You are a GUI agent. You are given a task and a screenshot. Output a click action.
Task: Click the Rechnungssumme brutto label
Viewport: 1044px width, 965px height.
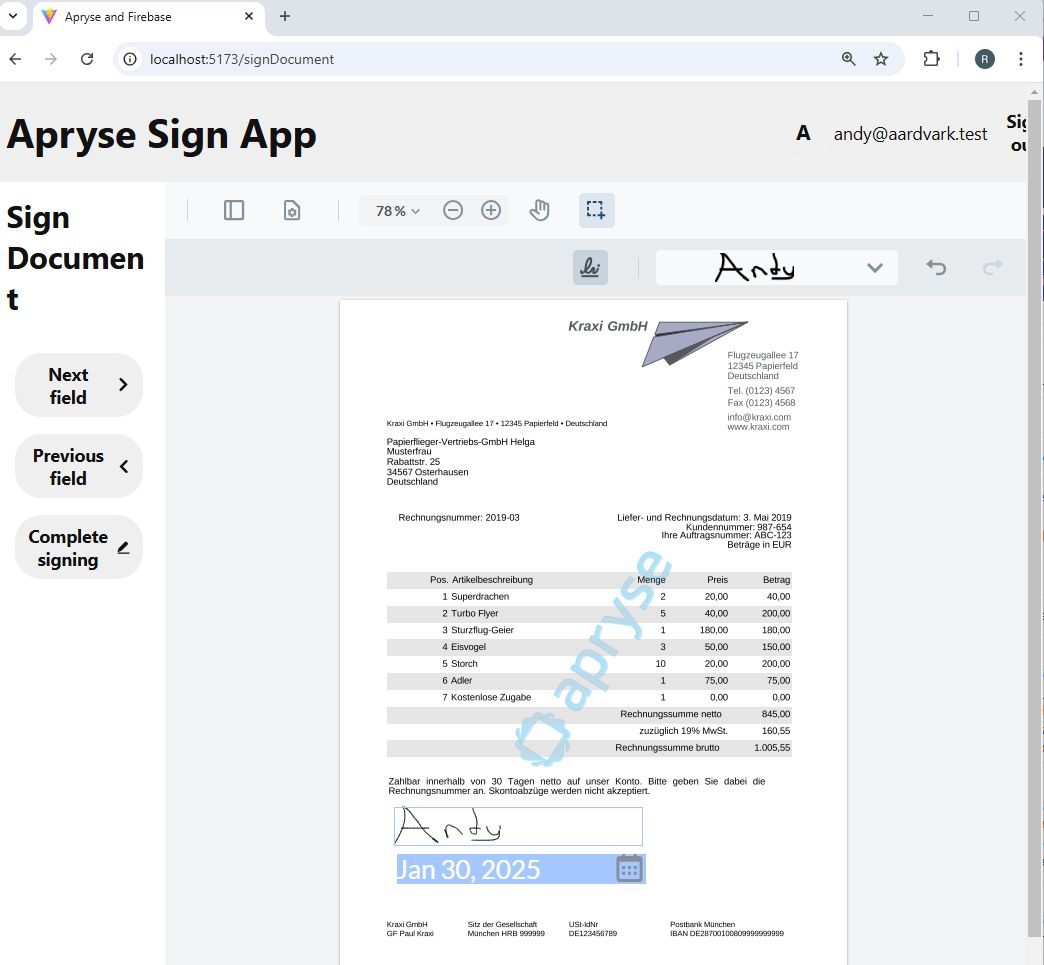click(667, 748)
